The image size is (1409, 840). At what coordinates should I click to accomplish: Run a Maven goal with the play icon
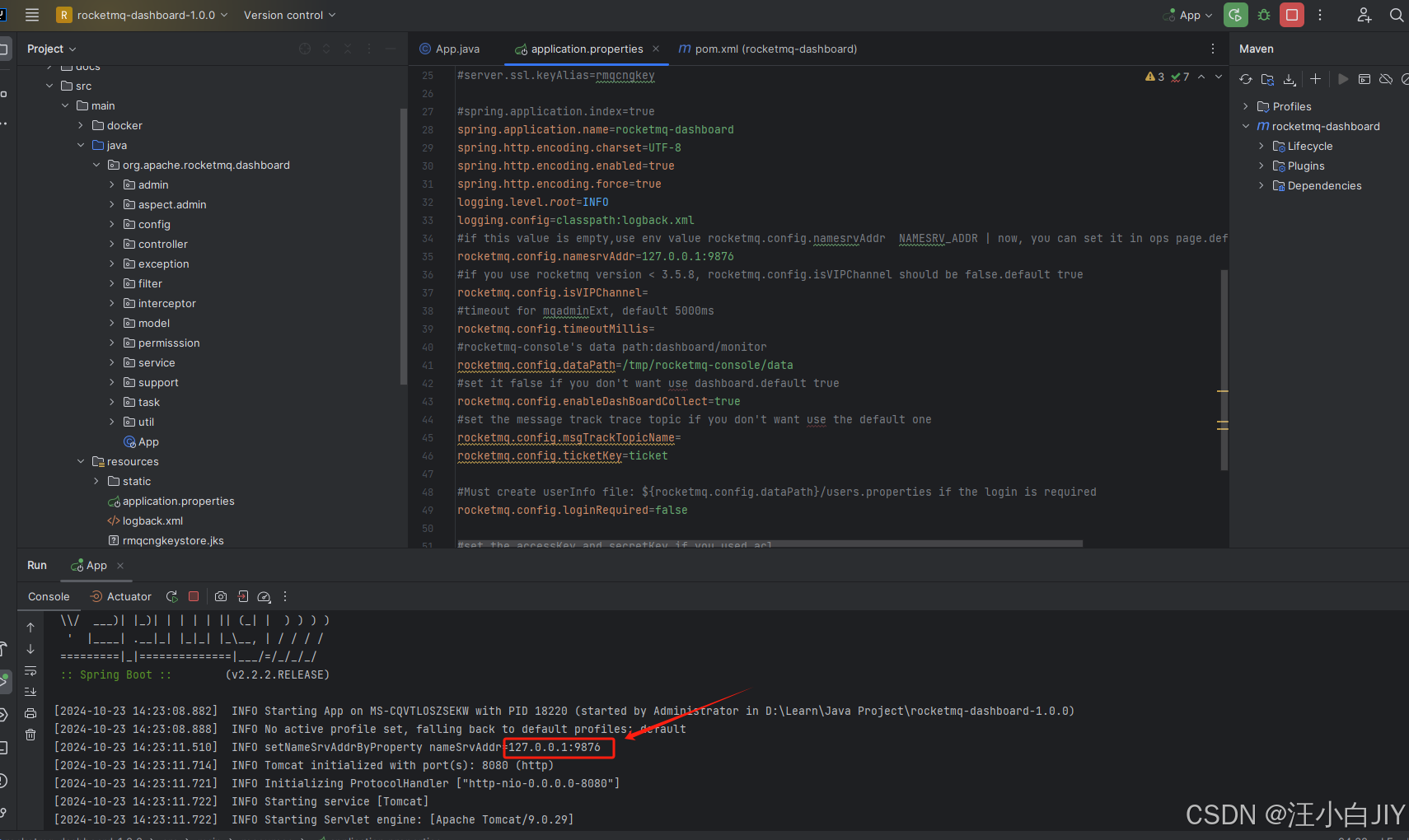1343,79
